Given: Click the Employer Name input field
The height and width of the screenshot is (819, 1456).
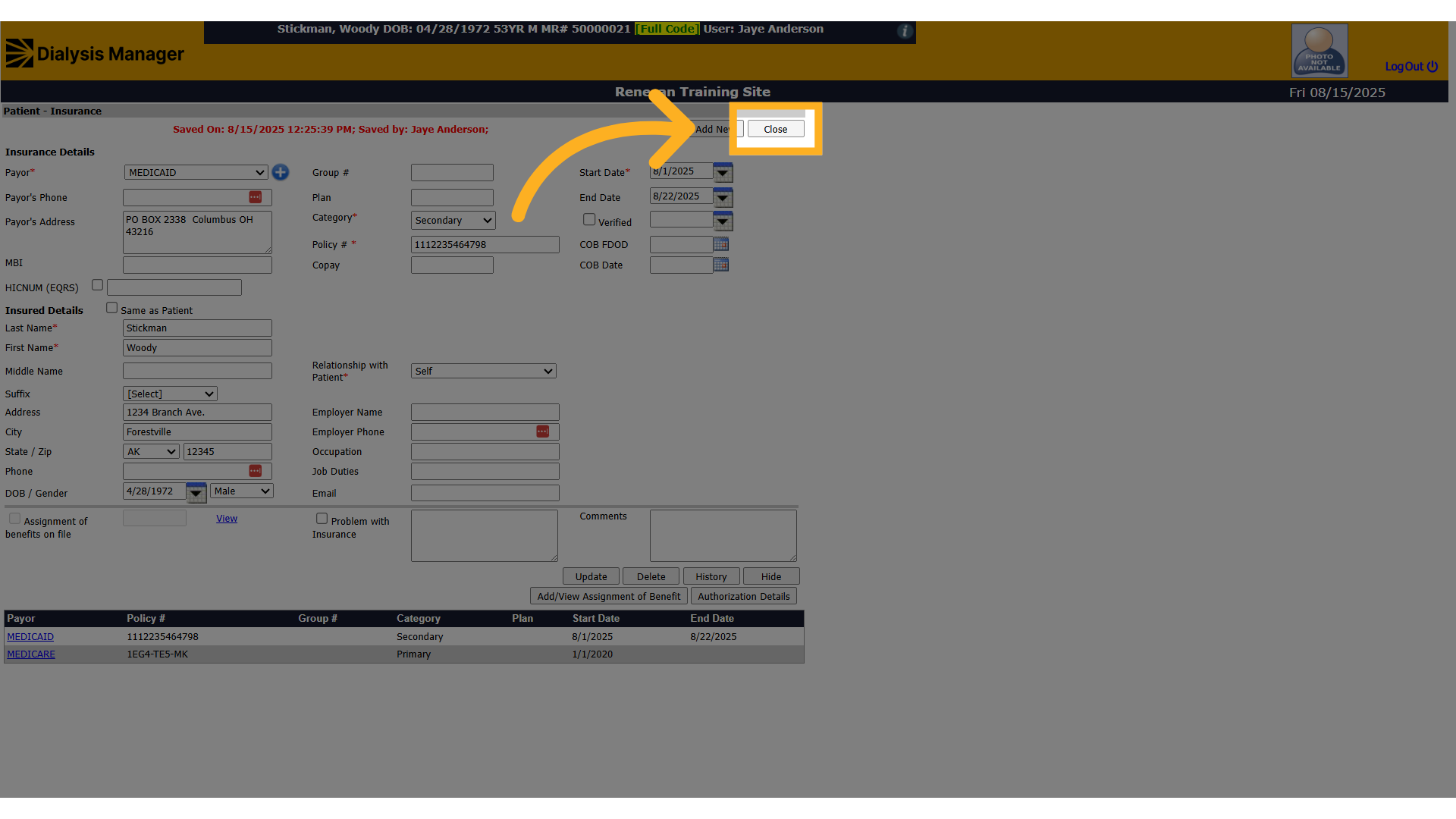Looking at the screenshot, I should coord(485,412).
